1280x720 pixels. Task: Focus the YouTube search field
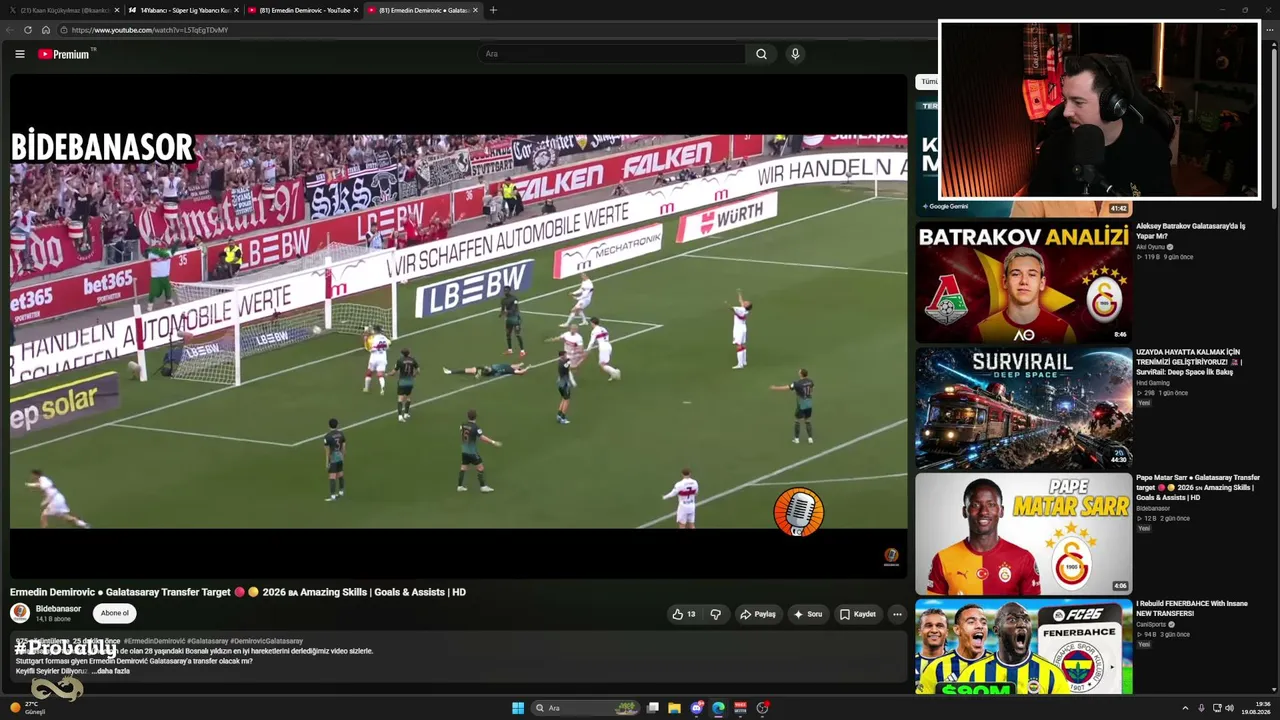click(612, 54)
